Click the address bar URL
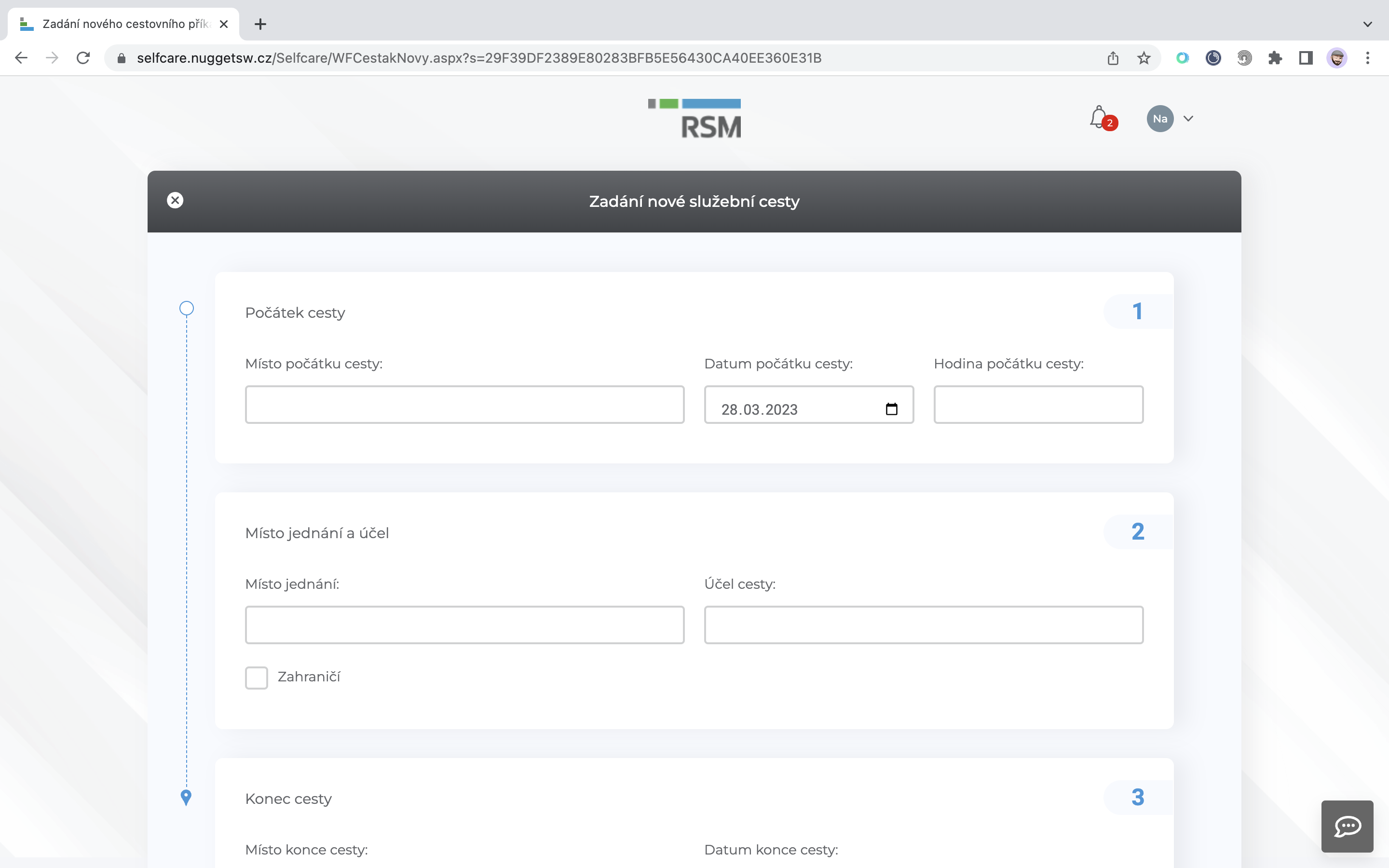This screenshot has height=868, width=1389. click(479, 58)
